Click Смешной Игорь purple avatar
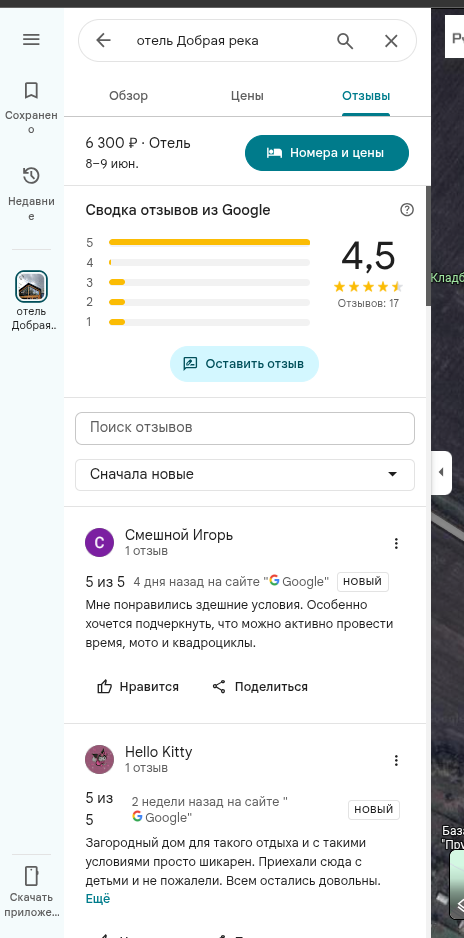464x938 pixels. click(x=100, y=543)
